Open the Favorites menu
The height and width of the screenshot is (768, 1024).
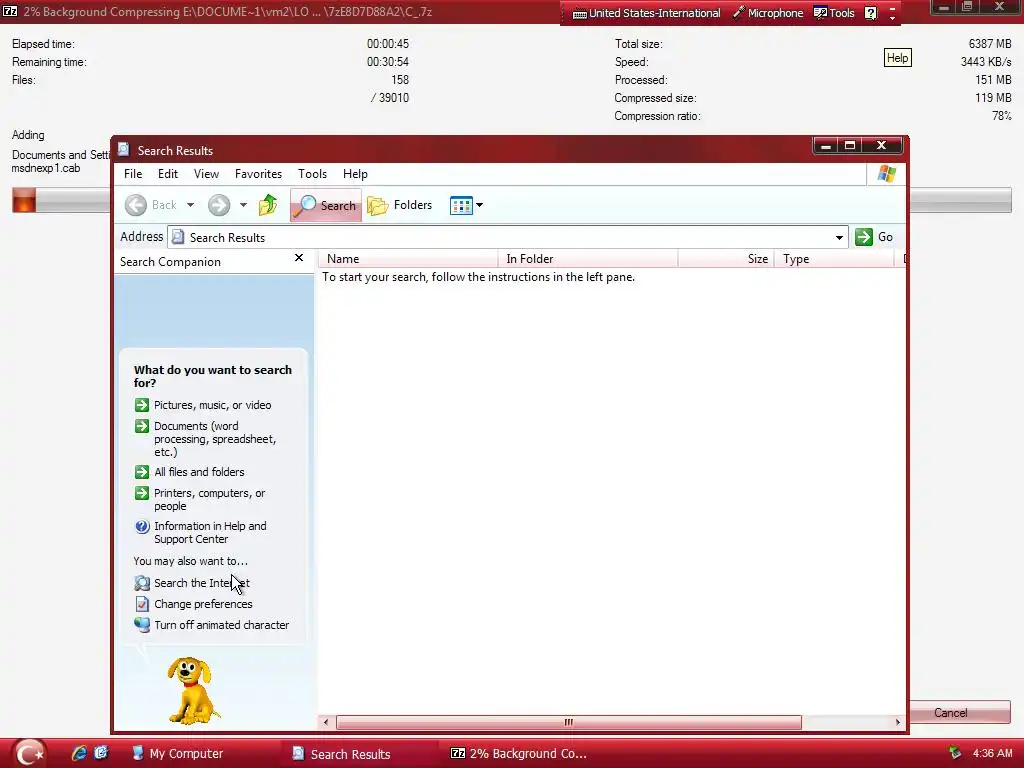258,174
